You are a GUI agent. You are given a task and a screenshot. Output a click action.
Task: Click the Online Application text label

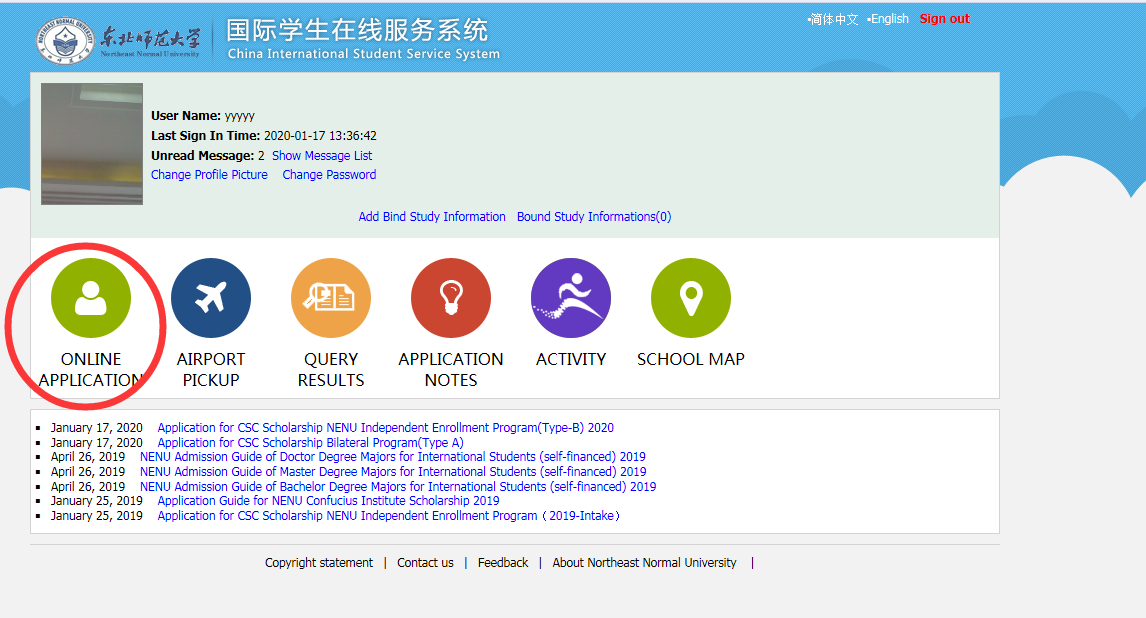click(x=91, y=370)
